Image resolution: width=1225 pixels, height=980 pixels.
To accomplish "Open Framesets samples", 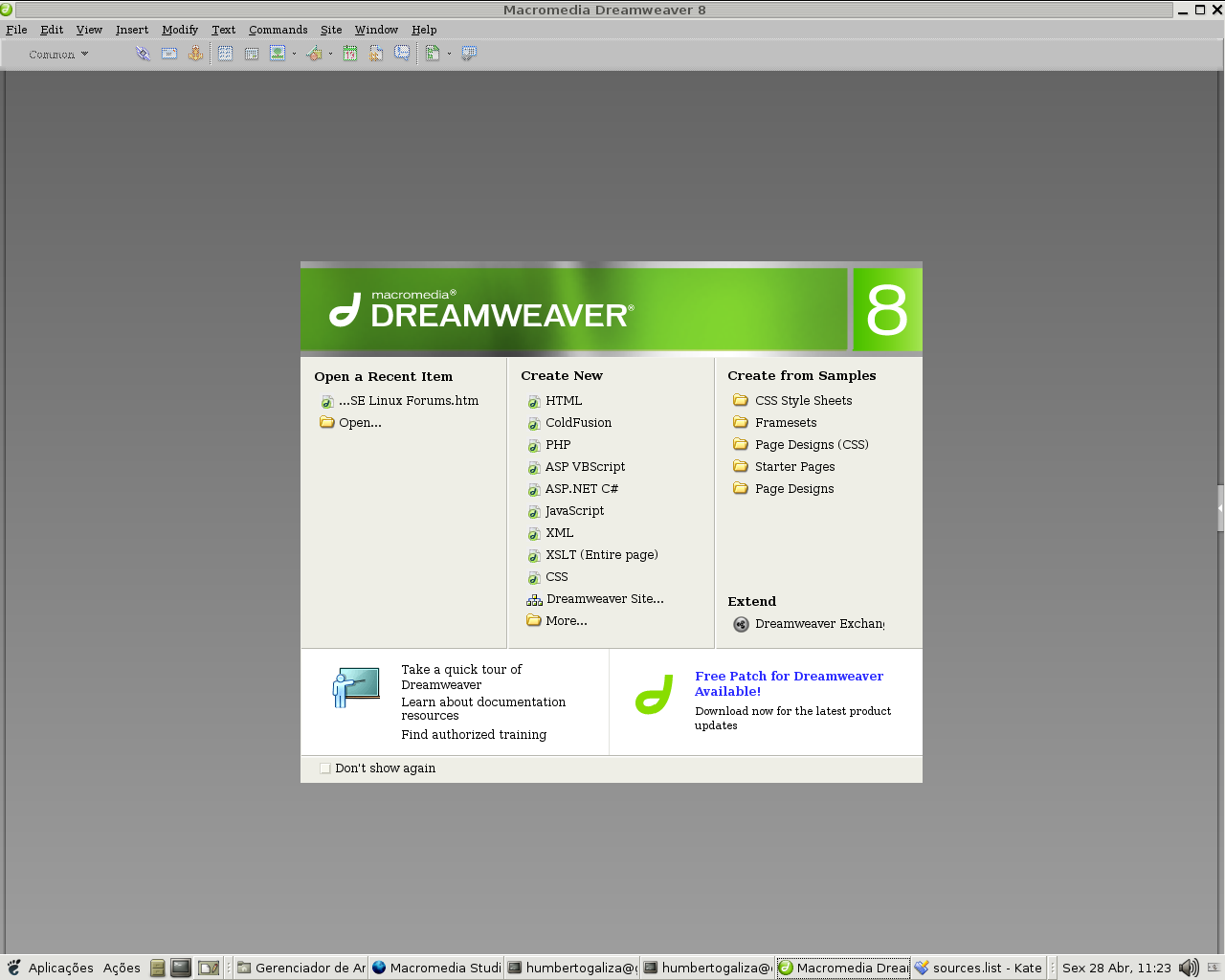I will [x=775, y=423].
